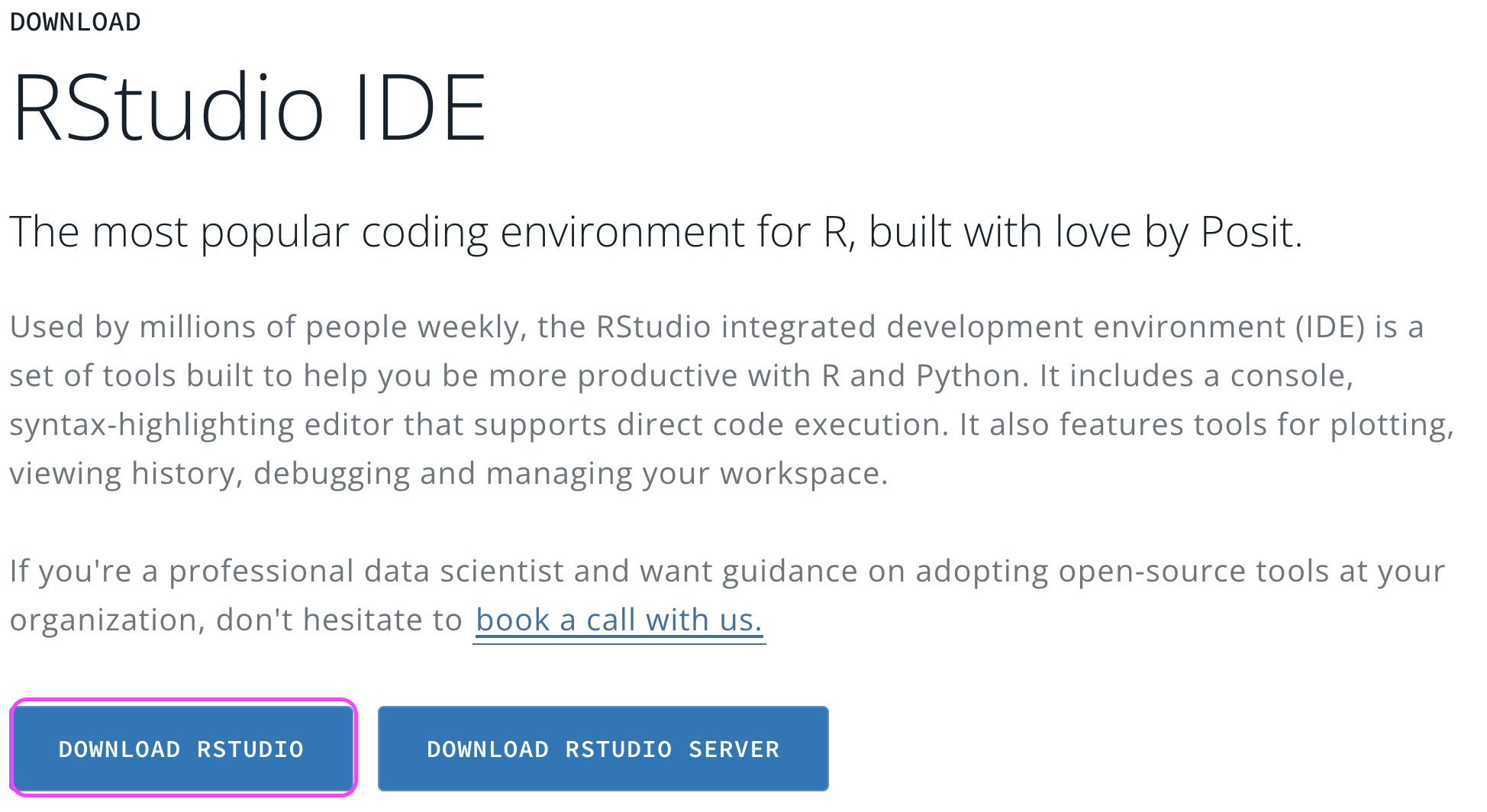The width and height of the screenshot is (1487, 812).
Task: Click the RStudio IDE main heading
Action: pyautogui.click(x=249, y=108)
